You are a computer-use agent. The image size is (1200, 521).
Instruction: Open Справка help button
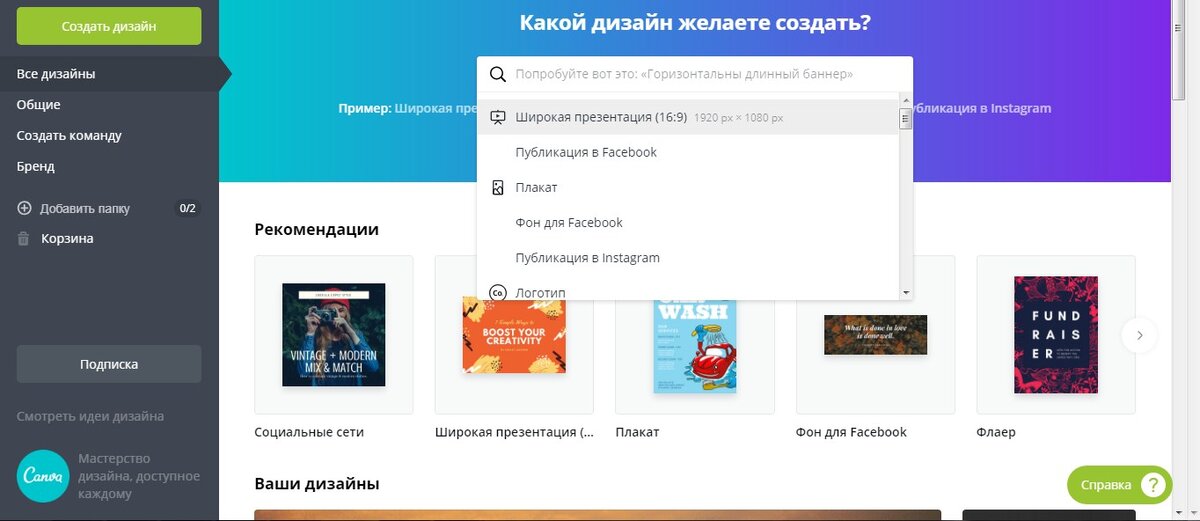[1119, 485]
